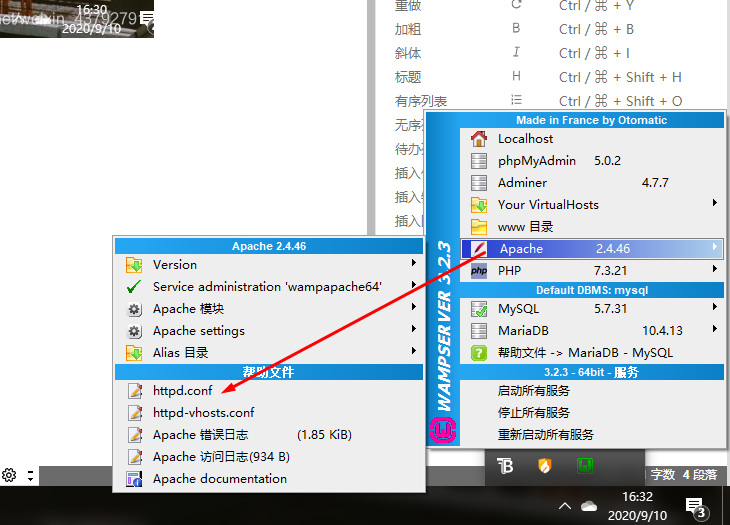Click the Apache 访问日志 file icon
This screenshot has width=730, height=525.
coord(135,457)
